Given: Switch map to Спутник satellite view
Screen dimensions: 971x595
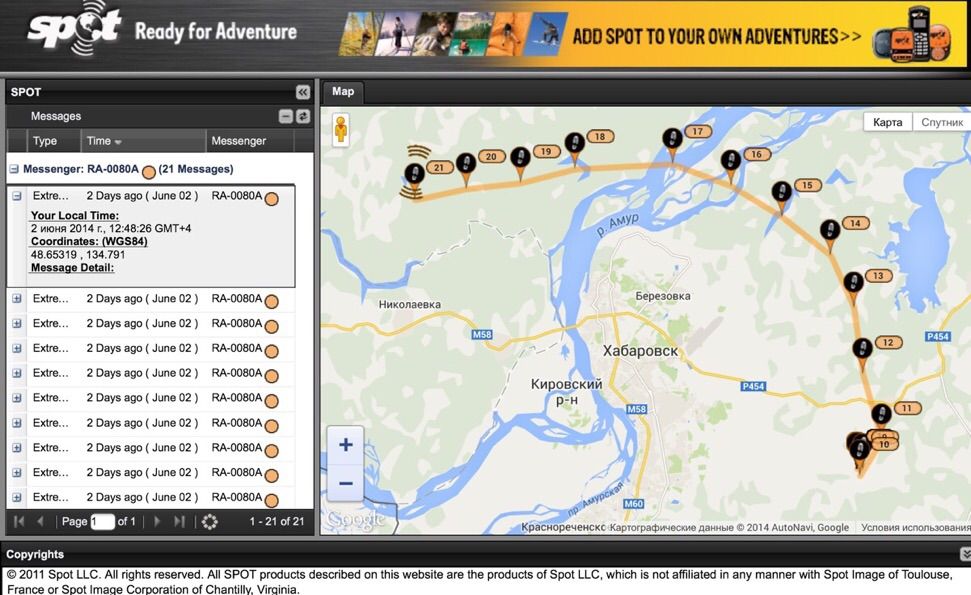Looking at the screenshot, I should click(x=941, y=122).
